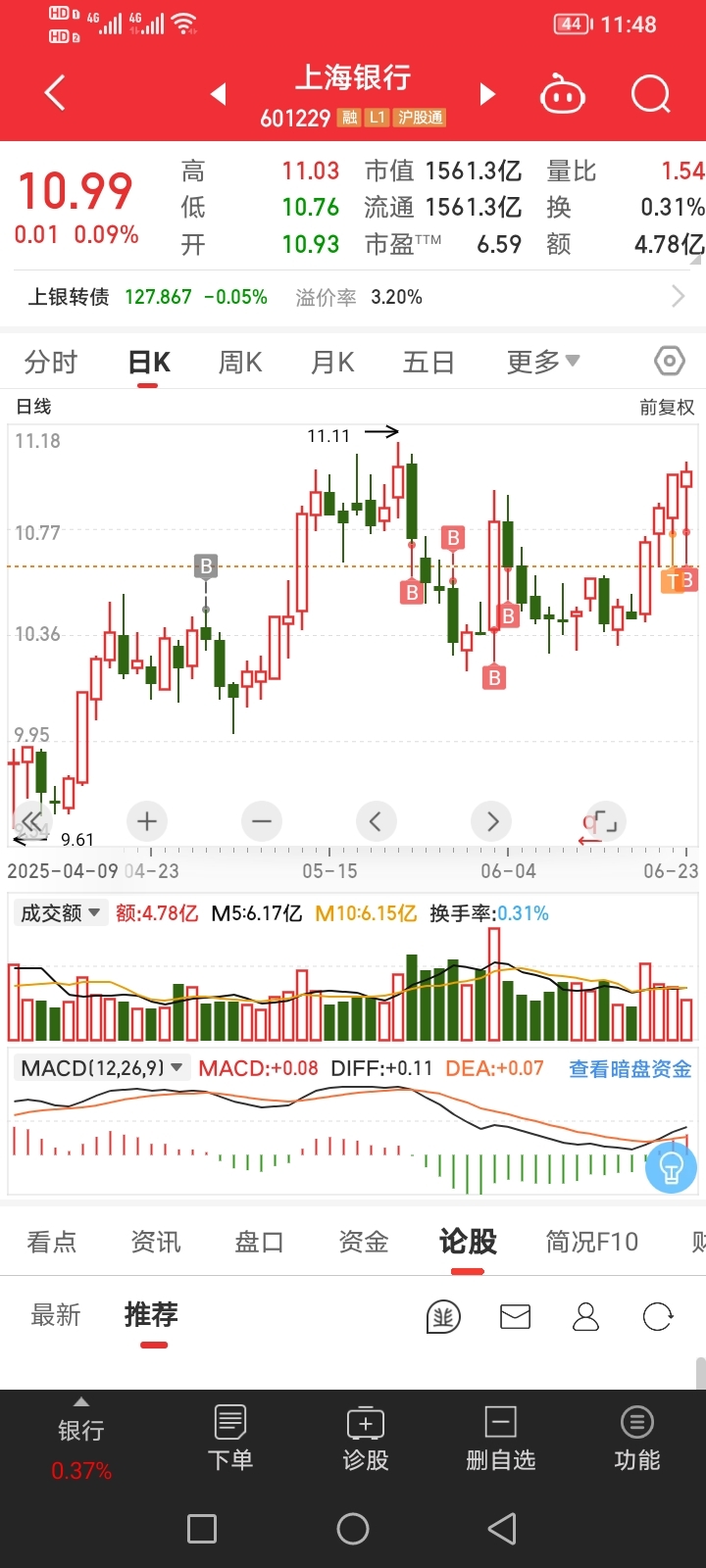Select 论股 discussion tab
706x1568 pixels.
tap(468, 1242)
